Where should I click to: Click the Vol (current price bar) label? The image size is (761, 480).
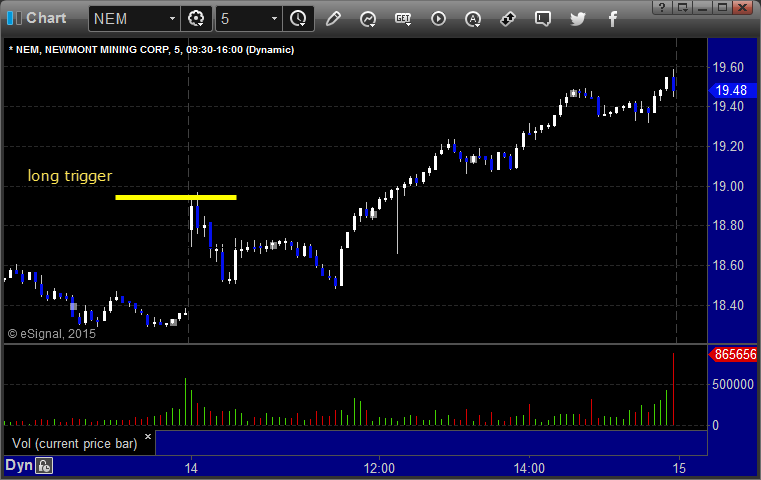tap(75, 444)
